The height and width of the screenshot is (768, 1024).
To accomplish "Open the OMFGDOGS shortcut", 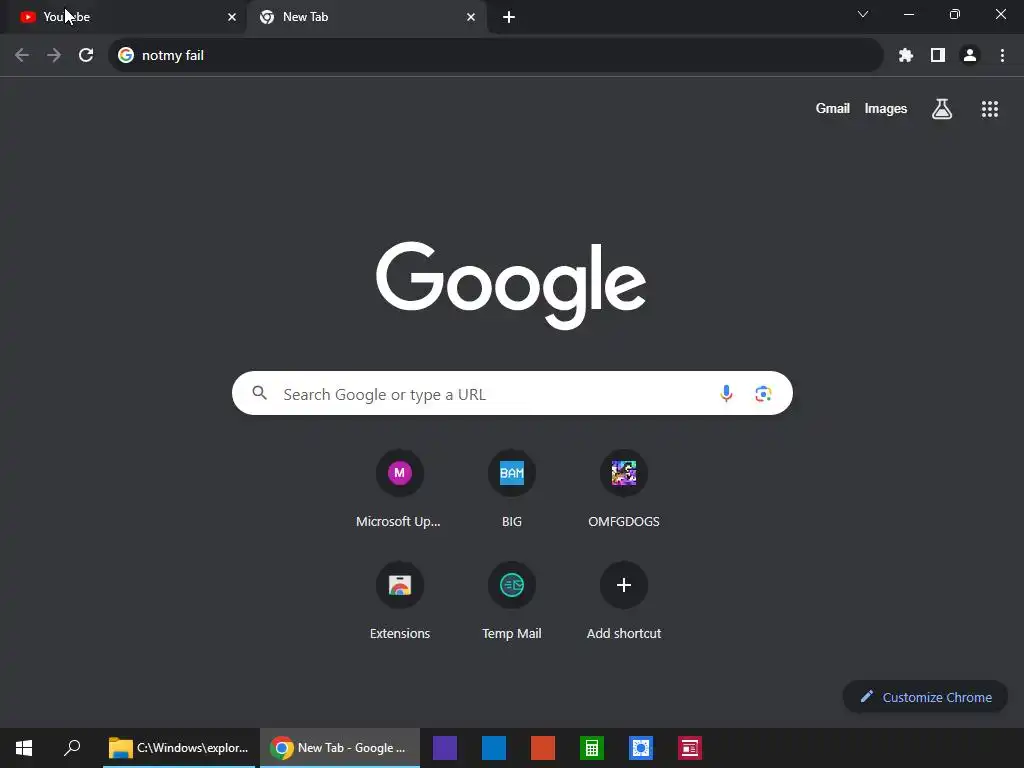I will [x=624, y=490].
